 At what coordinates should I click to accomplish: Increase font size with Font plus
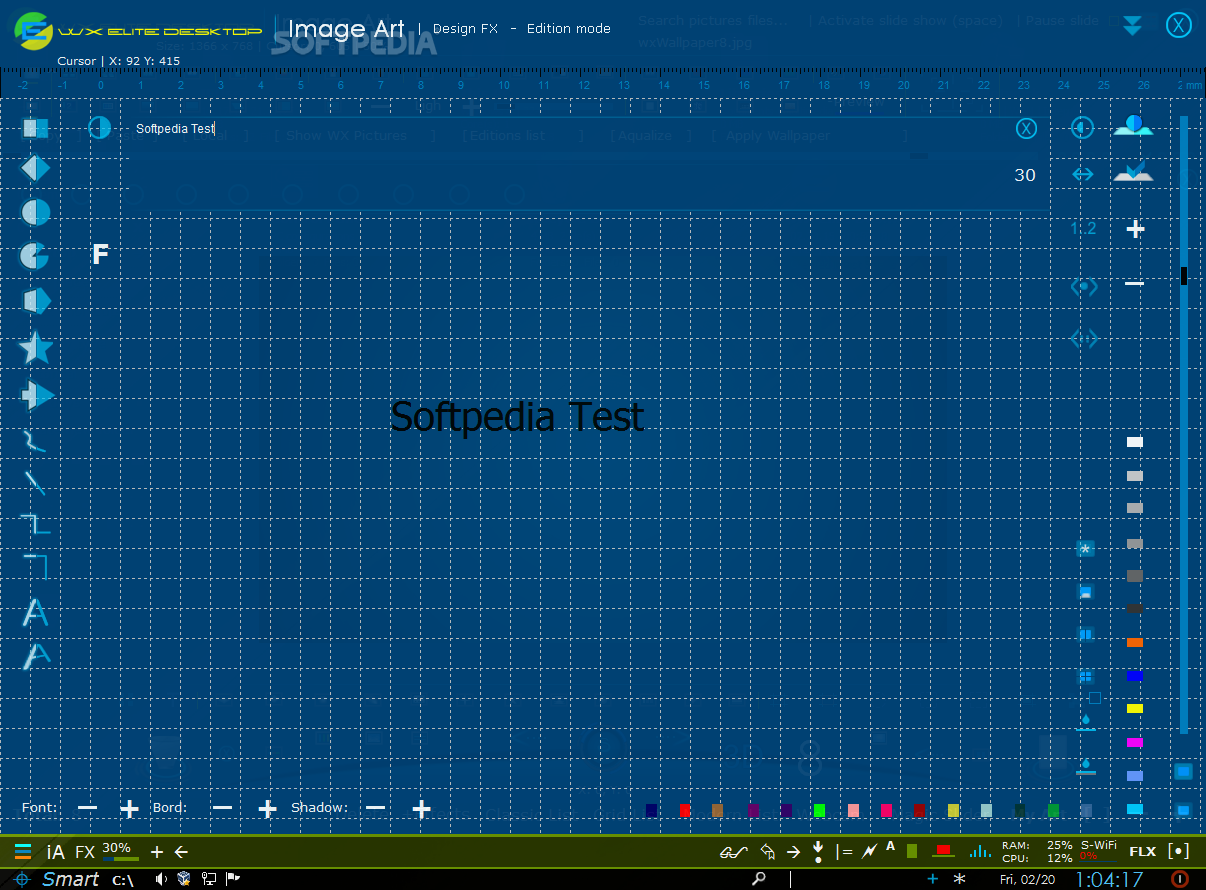[x=129, y=808]
